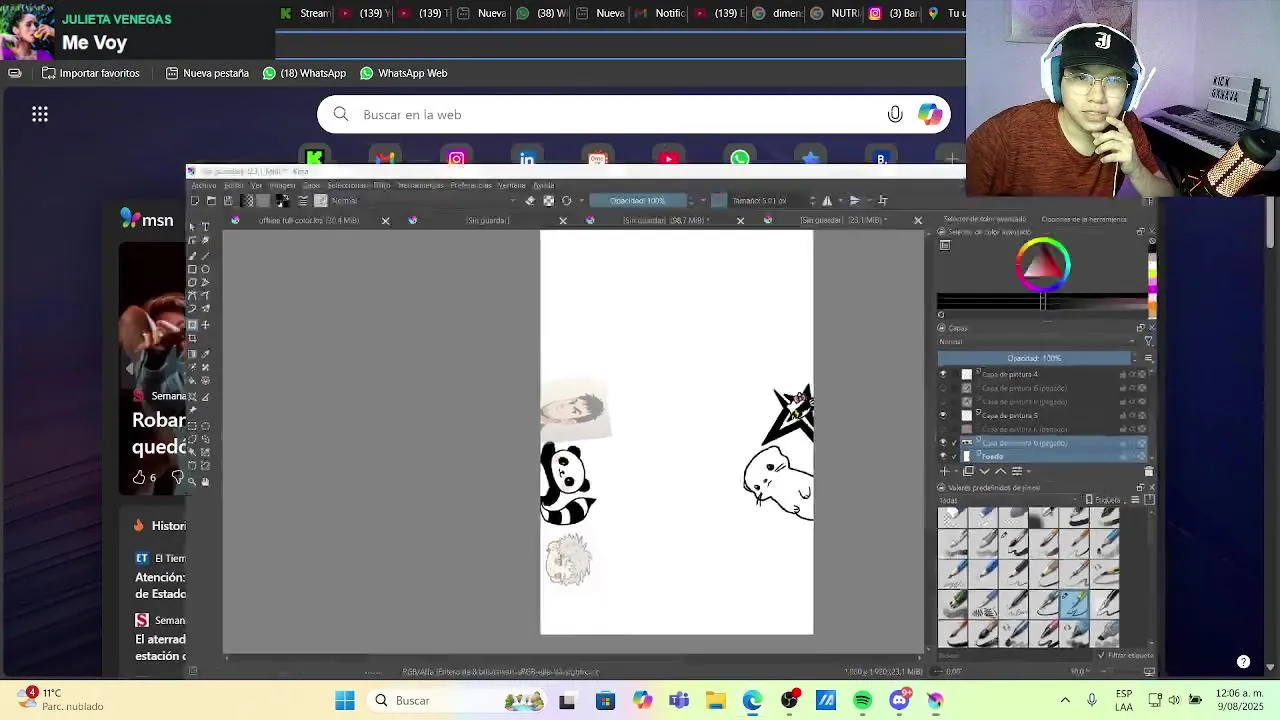Select the Ellipse shape tool in Krita

[x=205, y=269]
